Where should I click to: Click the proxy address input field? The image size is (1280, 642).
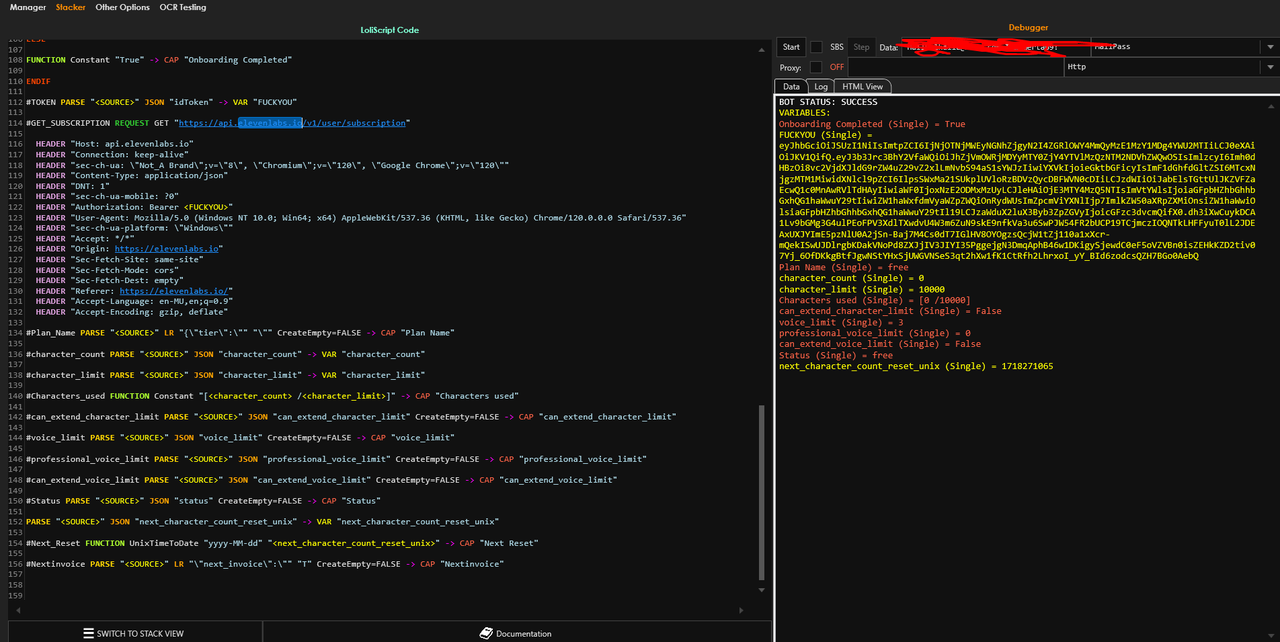click(954, 67)
